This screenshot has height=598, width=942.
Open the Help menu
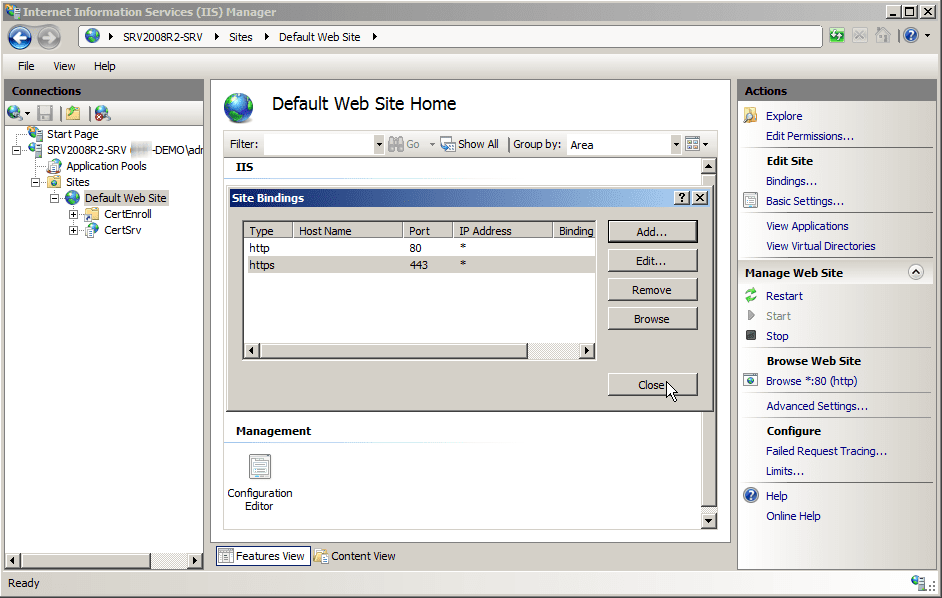105,66
